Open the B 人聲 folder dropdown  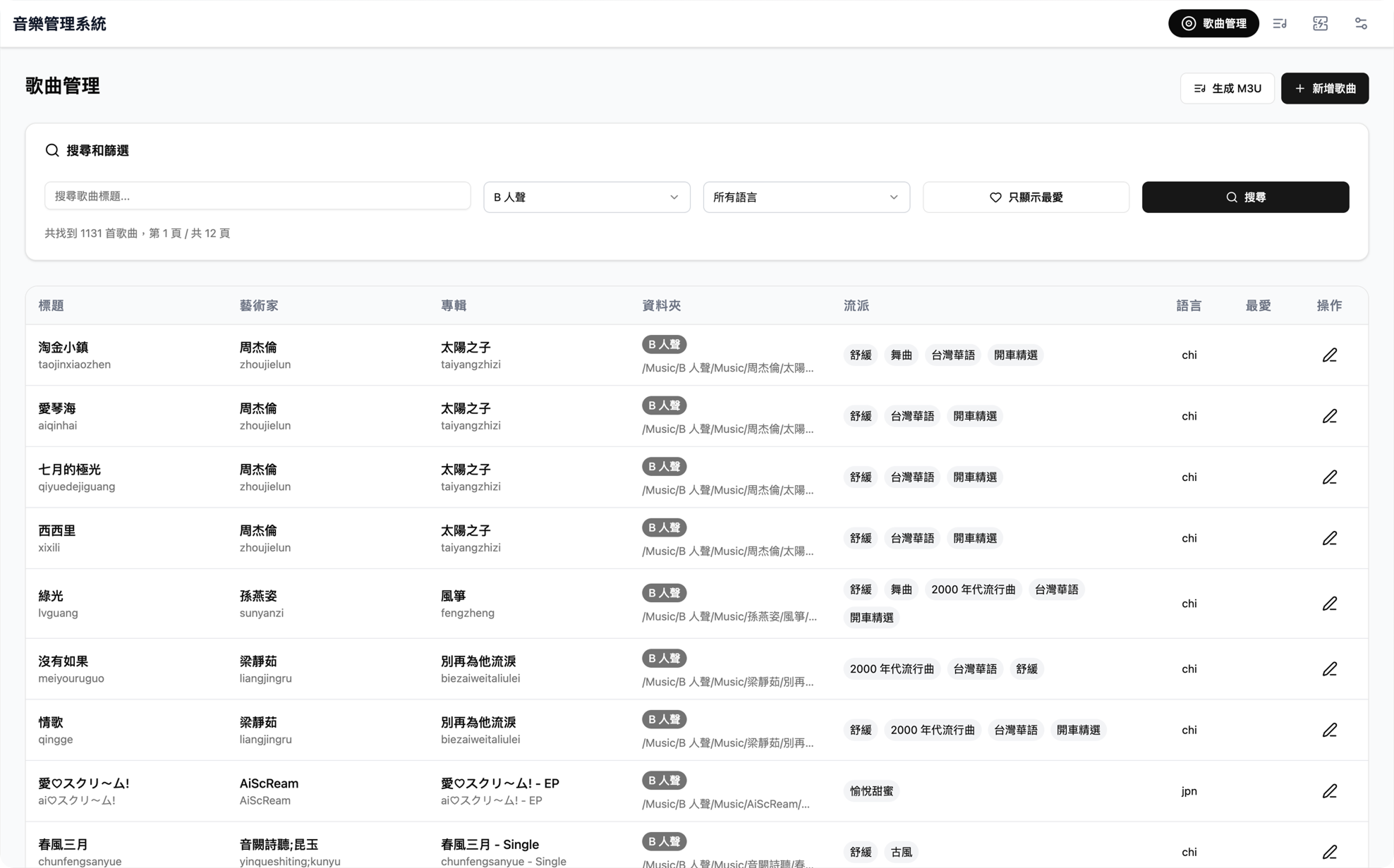click(586, 197)
